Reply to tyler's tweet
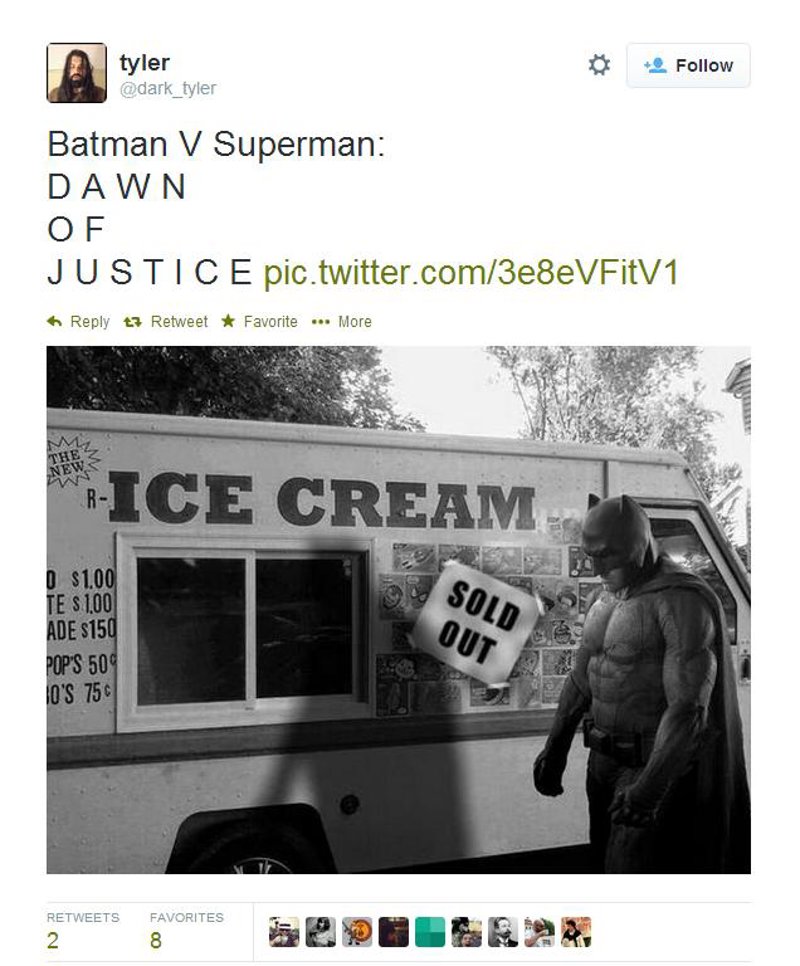This screenshot has width=800, height=966. pyautogui.click(x=79, y=321)
